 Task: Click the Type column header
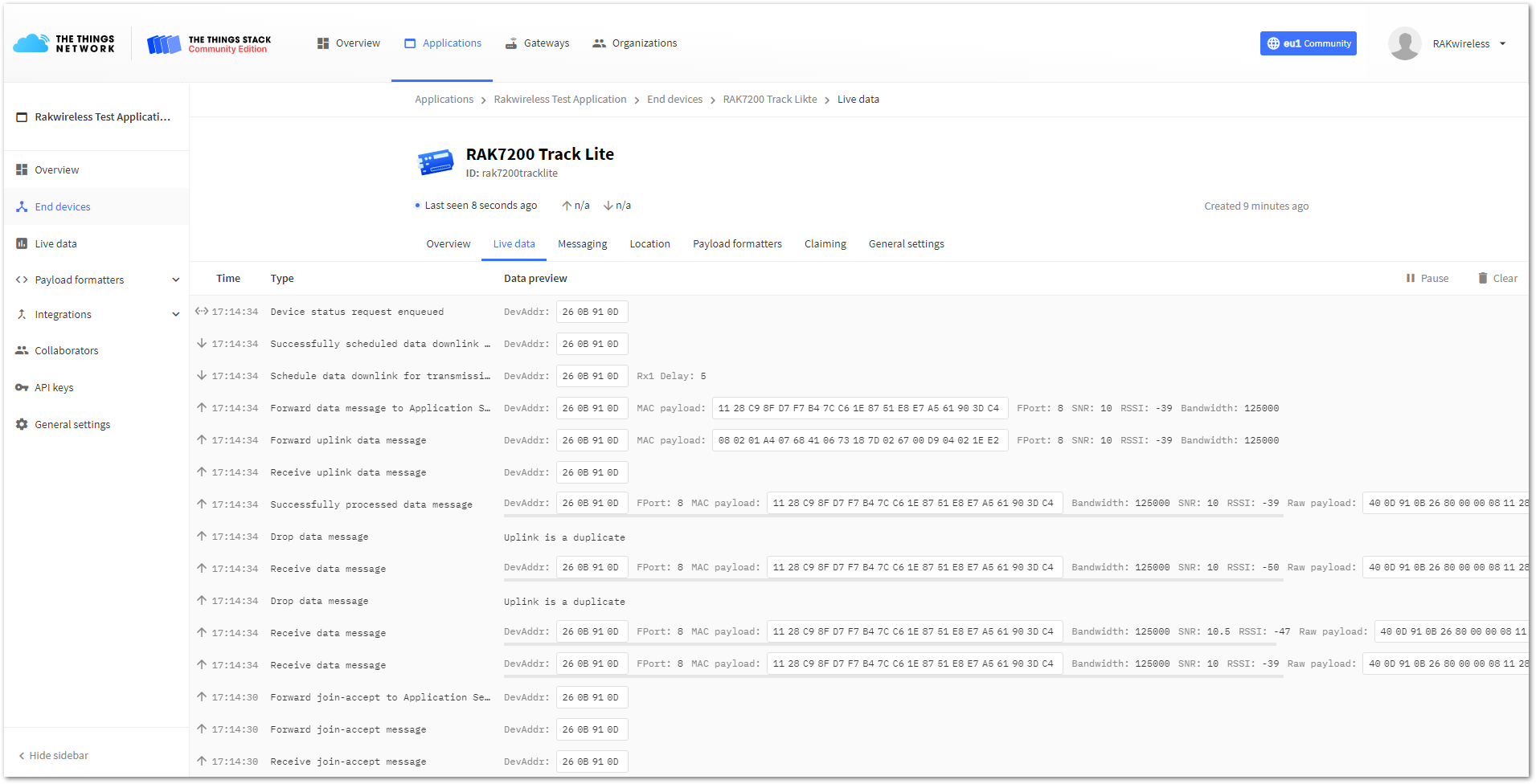(x=282, y=279)
